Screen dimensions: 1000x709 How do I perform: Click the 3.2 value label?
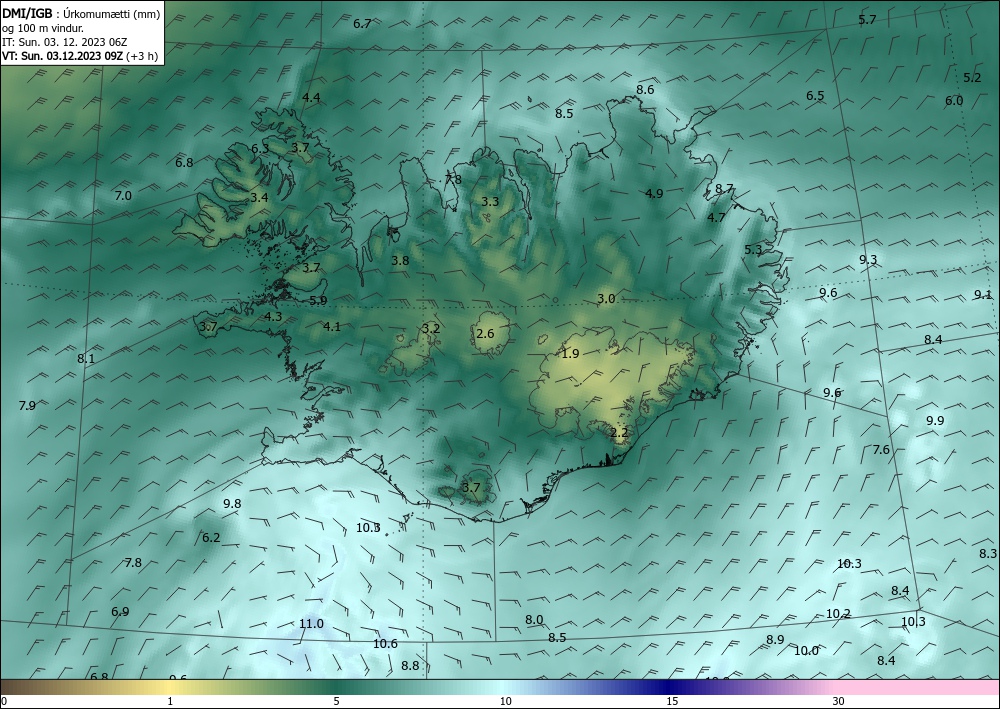click(431, 329)
